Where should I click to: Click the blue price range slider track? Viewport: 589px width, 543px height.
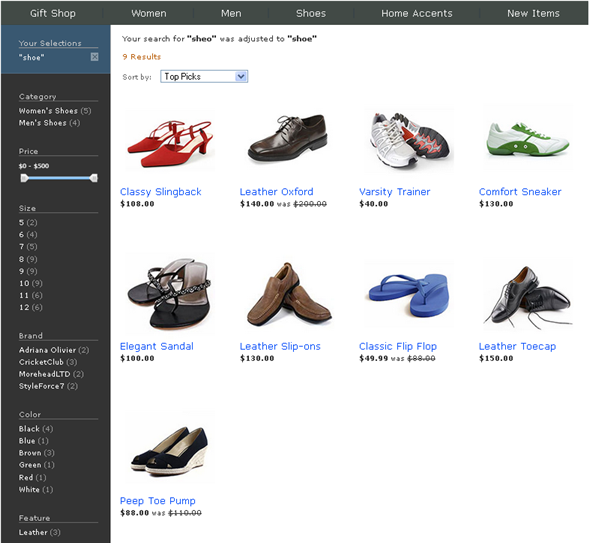click(59, 178)
